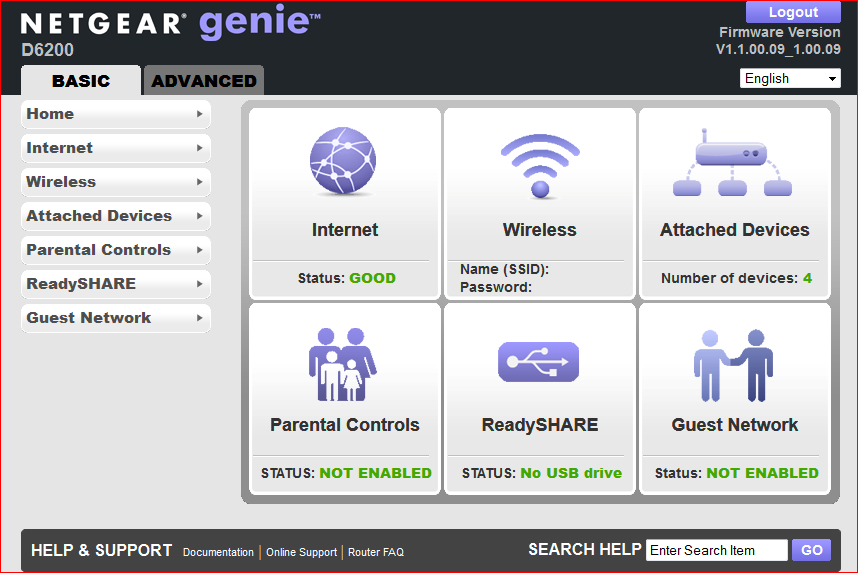Open Parental Controls in the sidebar
This screenshot has width=858, height=573.
tap(116, 250)
